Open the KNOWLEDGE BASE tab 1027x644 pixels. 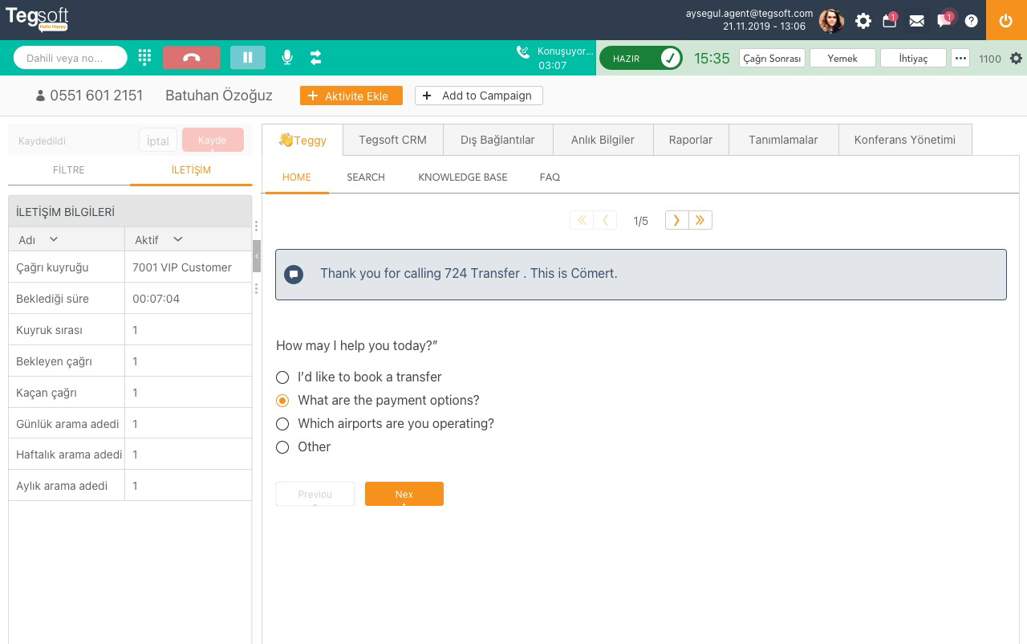coord(462,177)
